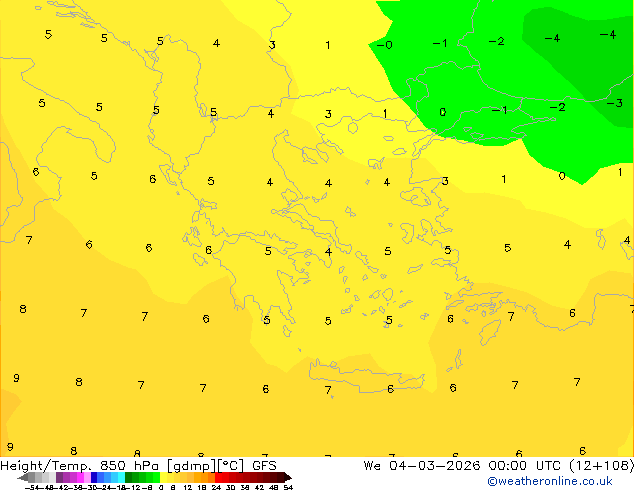
Task: Pick the dark blue swatch in legend
Action: tap(94, 478)
